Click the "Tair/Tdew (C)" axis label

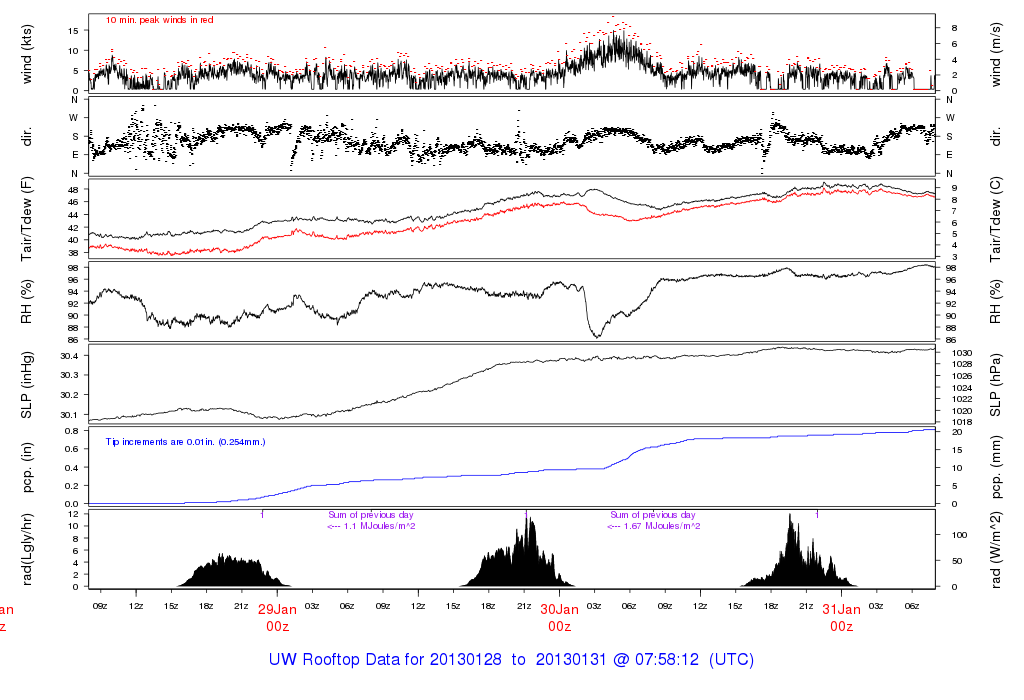point(995,219)
